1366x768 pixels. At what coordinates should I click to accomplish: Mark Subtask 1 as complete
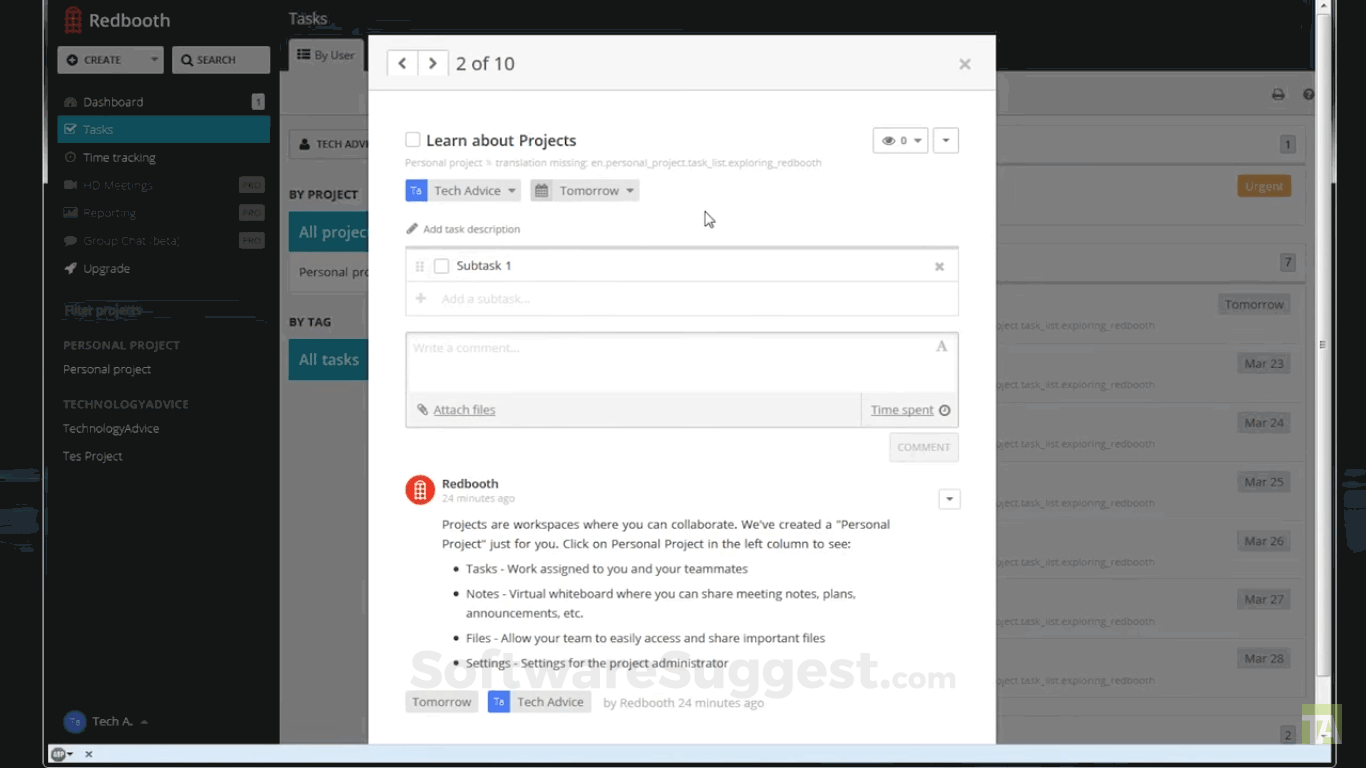coord(441,266)
